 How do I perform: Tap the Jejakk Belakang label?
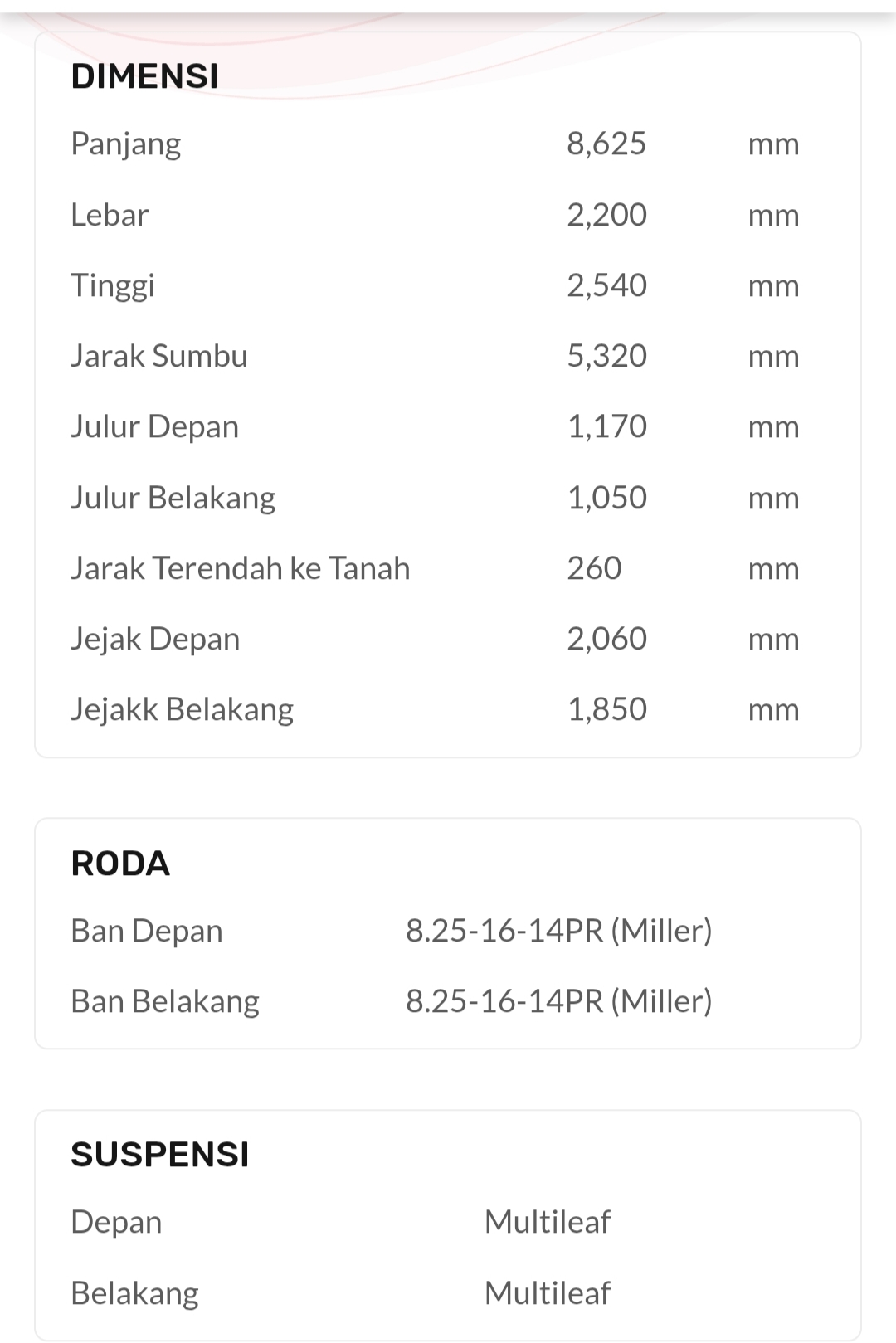point(183,709)
